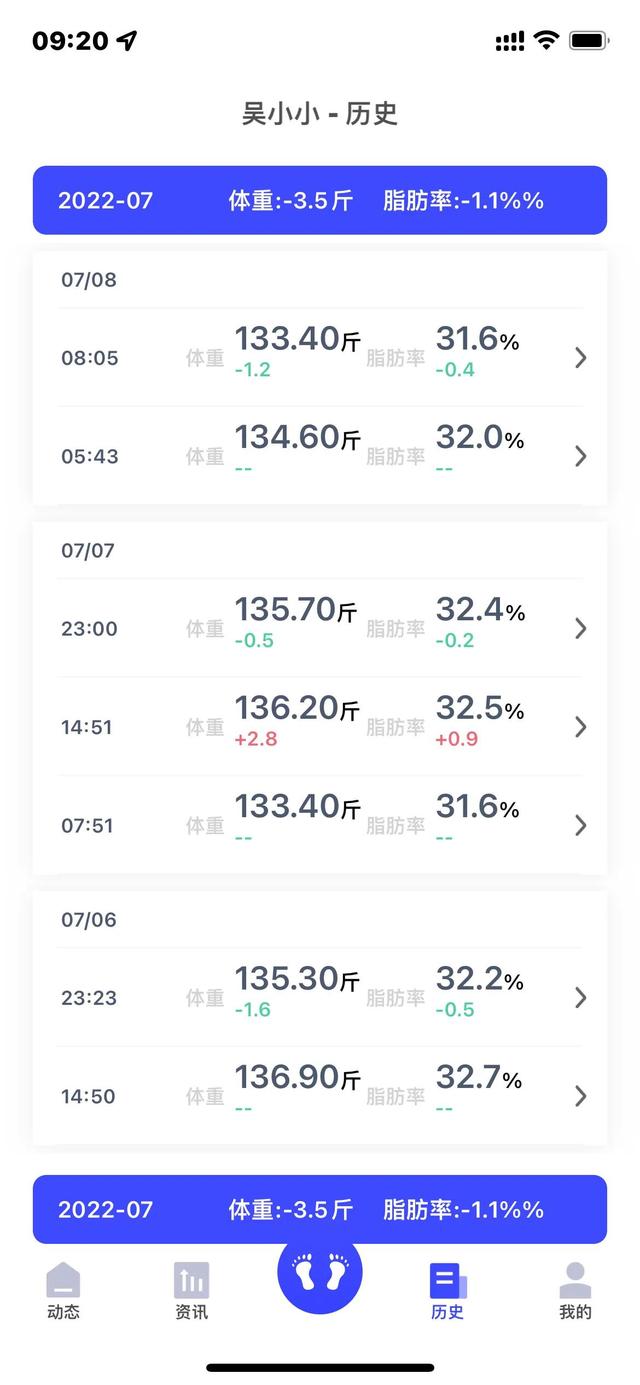This screenshot has height=1385, width=640.
Task: Tap the footprints weigh-in icon
Action: 320,1272
